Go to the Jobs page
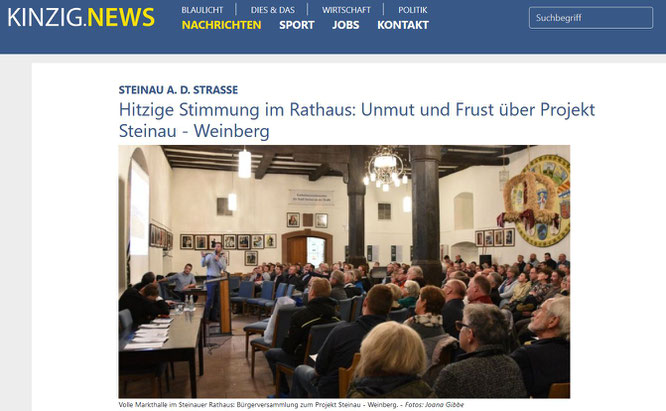The width and height of the screenshot is (666, 411). coord(346,25)
